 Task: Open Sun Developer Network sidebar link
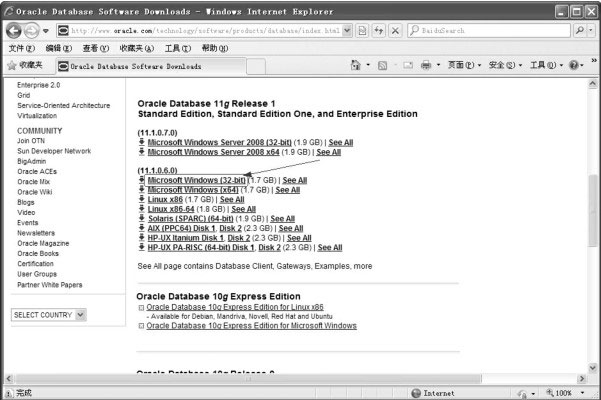(x=54, y=151)
